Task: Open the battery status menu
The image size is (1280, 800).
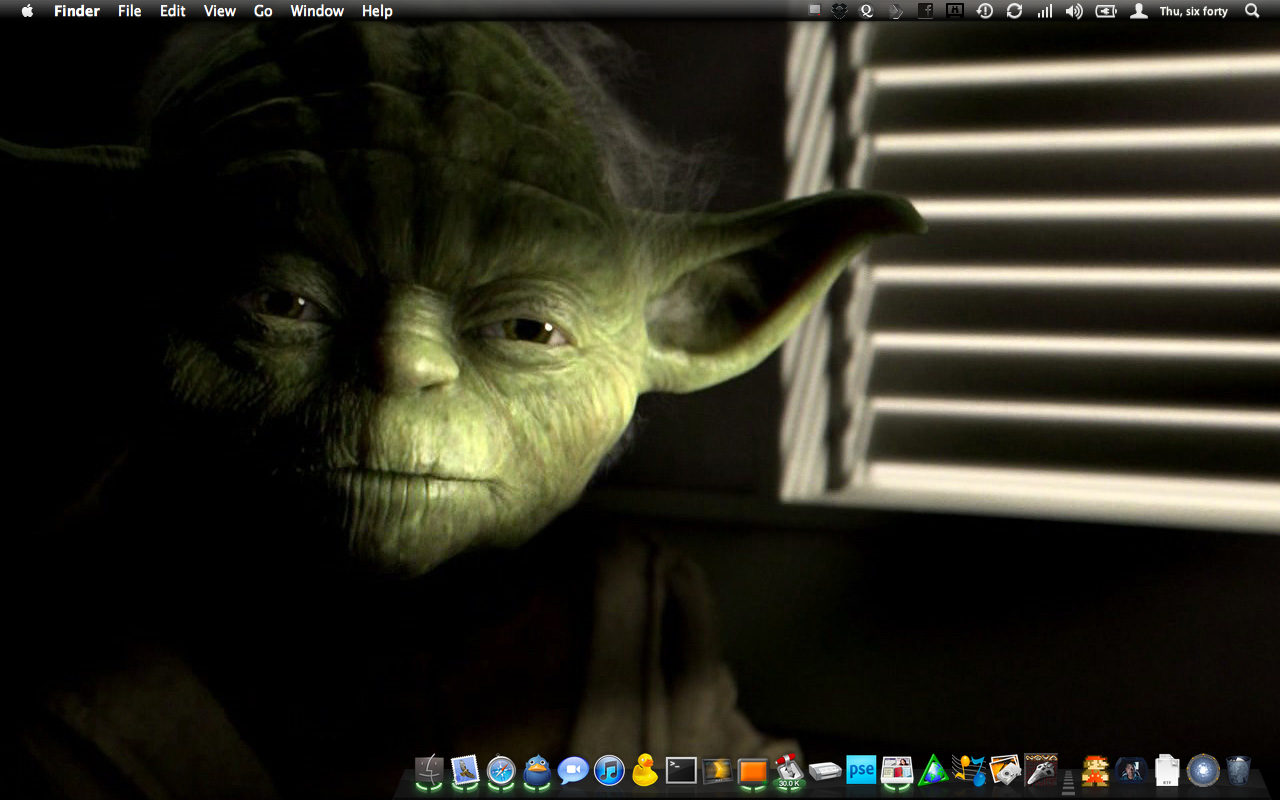Action: [1106, 11]
